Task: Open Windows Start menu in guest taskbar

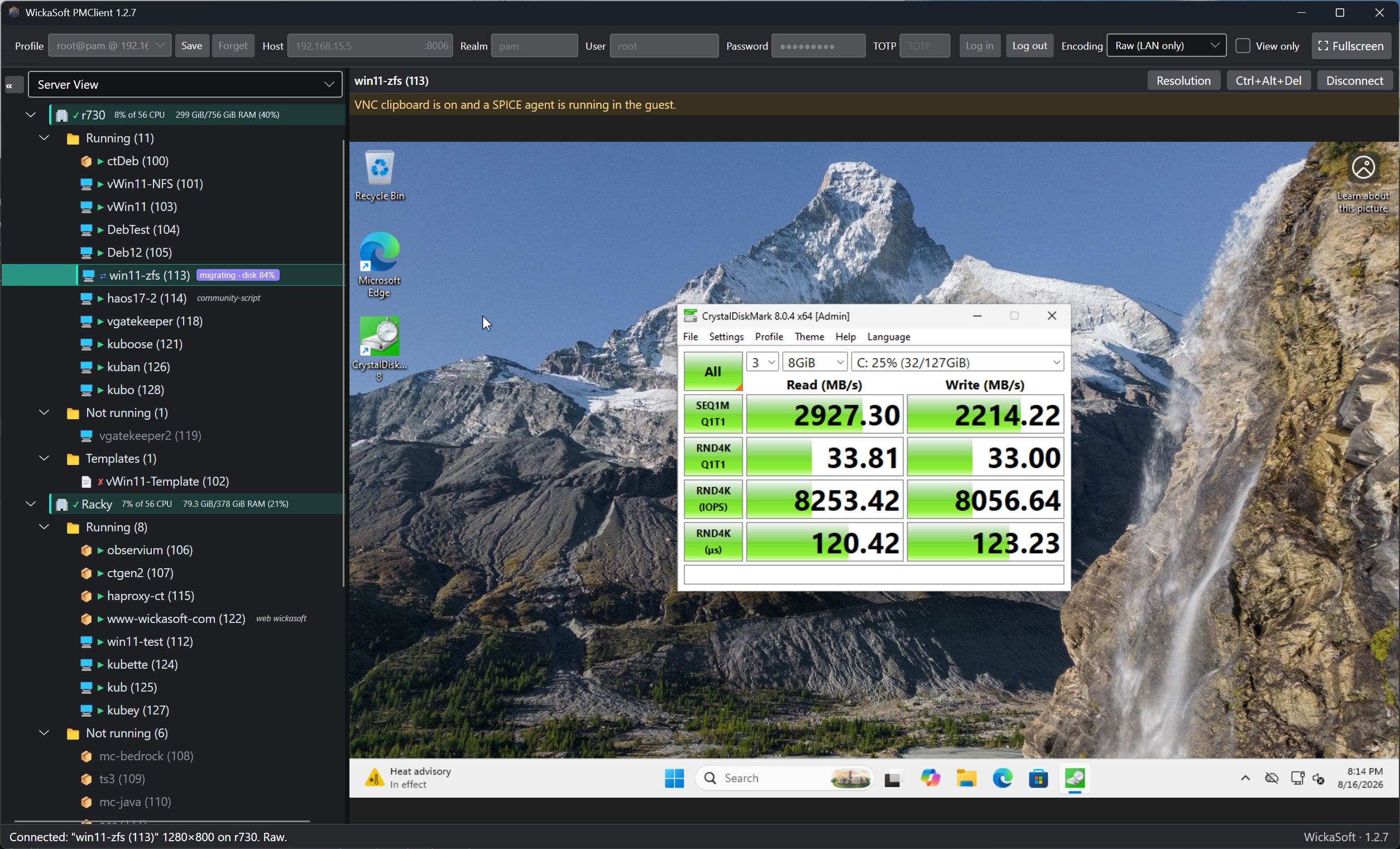Action: pyautogui.click(x=674, y=778)
